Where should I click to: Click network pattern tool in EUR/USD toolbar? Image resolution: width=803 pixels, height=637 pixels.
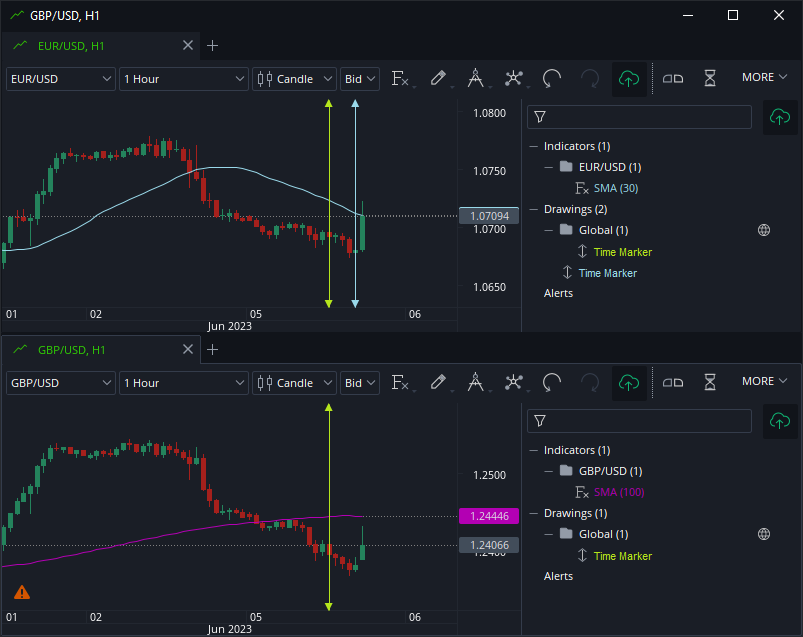tap(513, 78)
